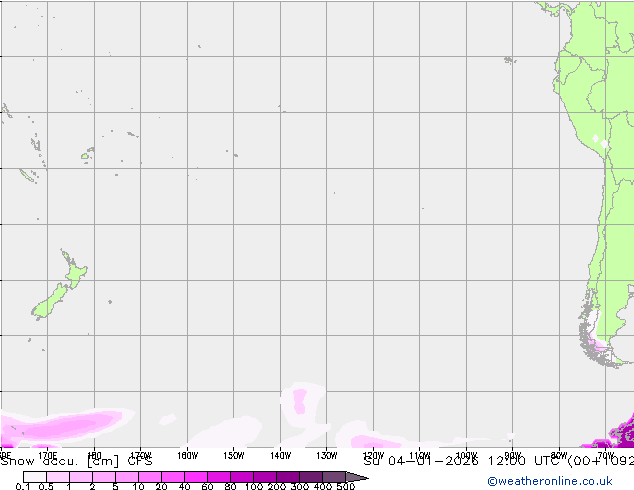Click the 60–80 cm legend swatch

(x=219, y=477)
